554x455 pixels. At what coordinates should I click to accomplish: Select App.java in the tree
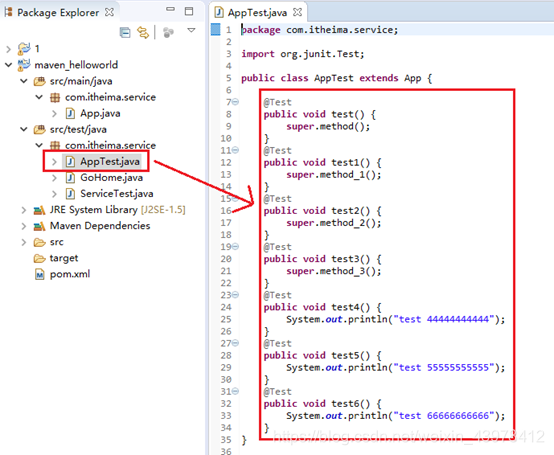(x=100, y=113)
